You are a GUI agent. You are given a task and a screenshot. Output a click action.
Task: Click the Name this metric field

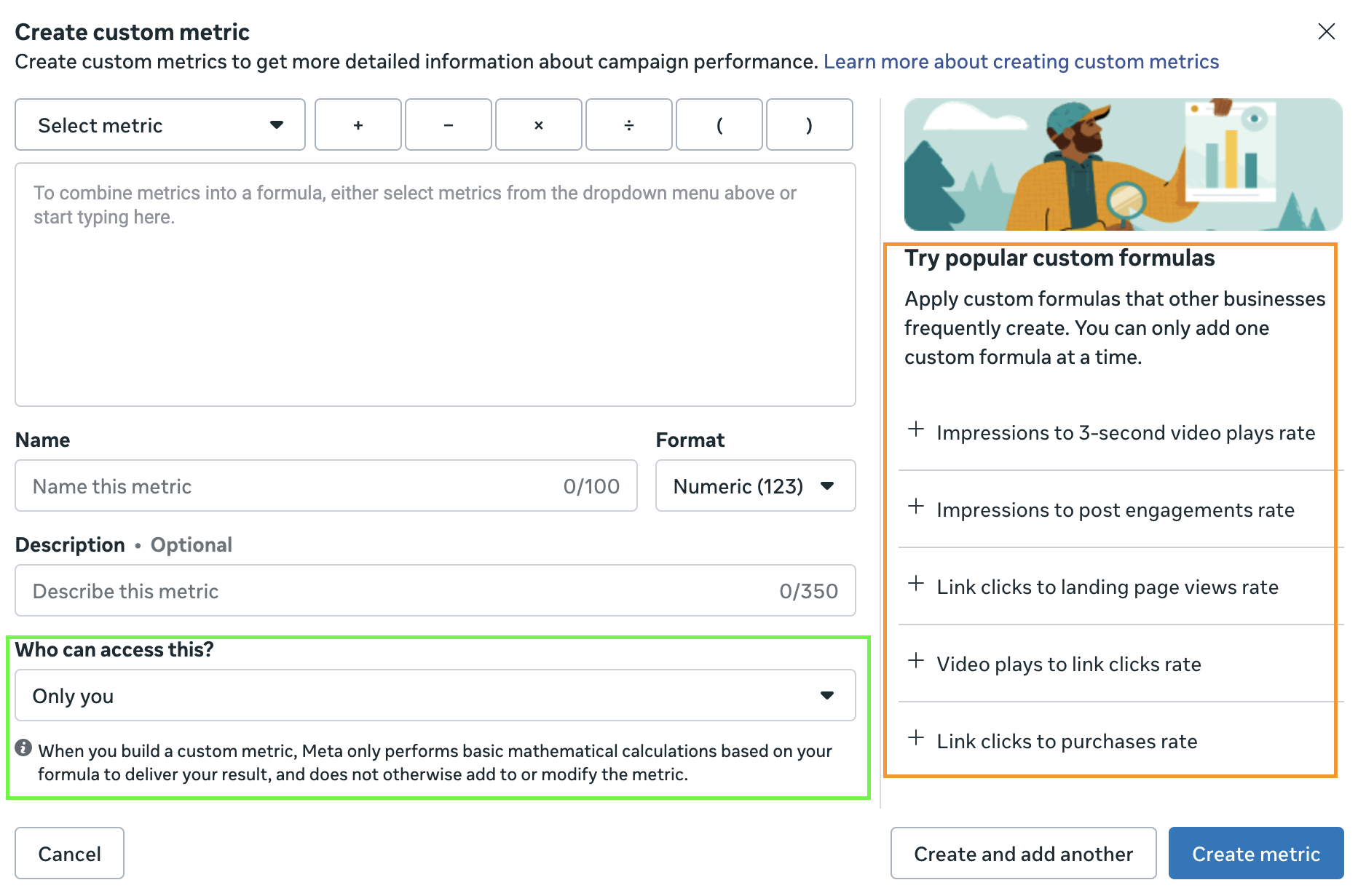click(291, 486)
